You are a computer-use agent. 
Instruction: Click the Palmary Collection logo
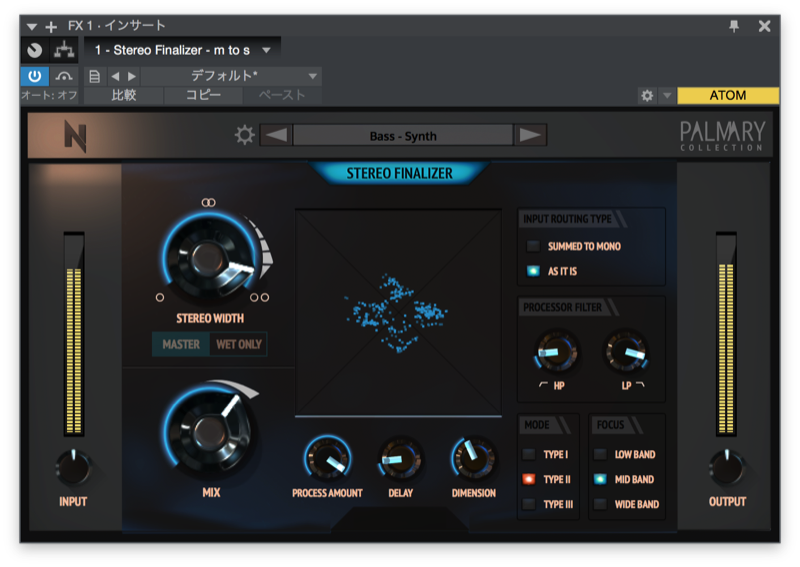pyautogui.click(x=722, y=136)
